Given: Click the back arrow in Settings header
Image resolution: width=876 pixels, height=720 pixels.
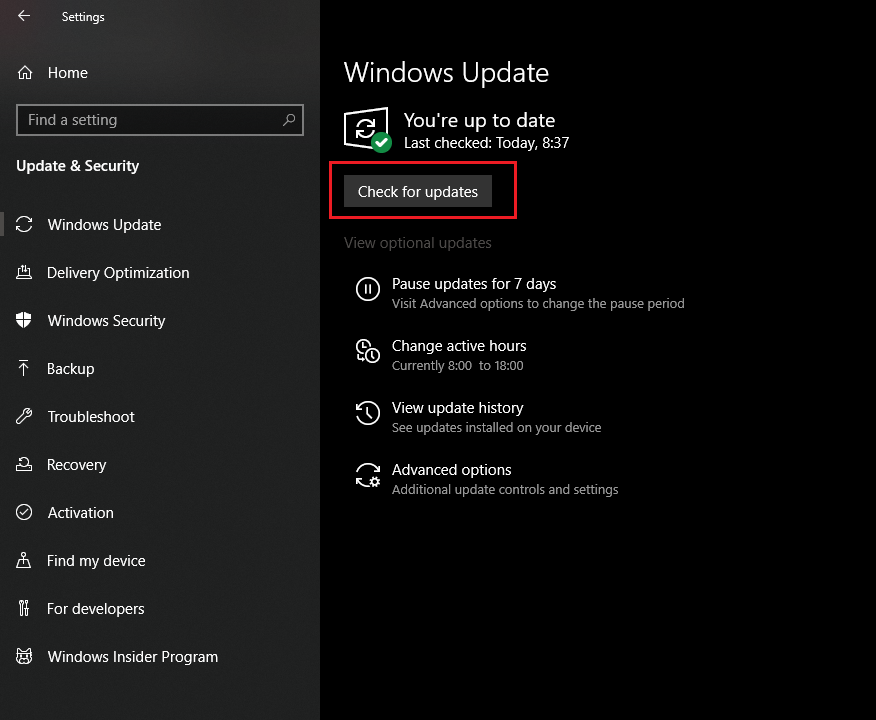Looking at the screenshot, I should click(x=24, y=16).
